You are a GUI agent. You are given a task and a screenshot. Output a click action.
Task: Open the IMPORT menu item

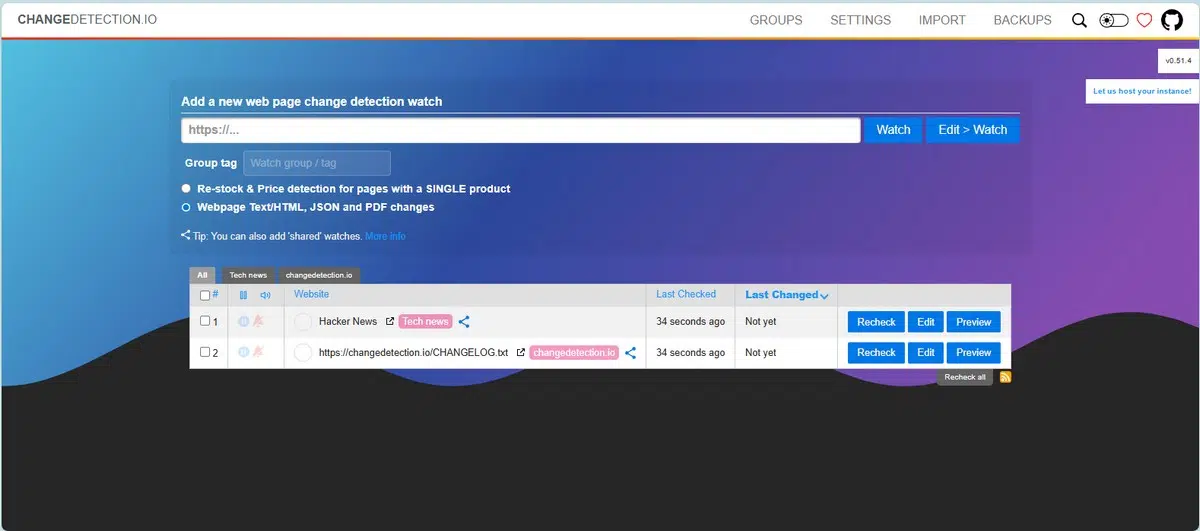click(942, 20)
